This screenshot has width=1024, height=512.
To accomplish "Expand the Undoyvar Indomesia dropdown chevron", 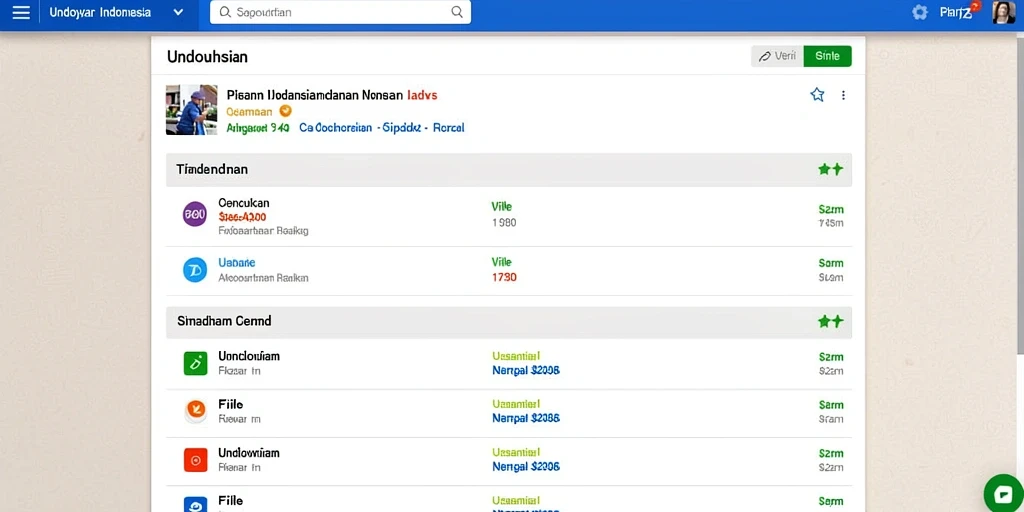I will [178, 12].
